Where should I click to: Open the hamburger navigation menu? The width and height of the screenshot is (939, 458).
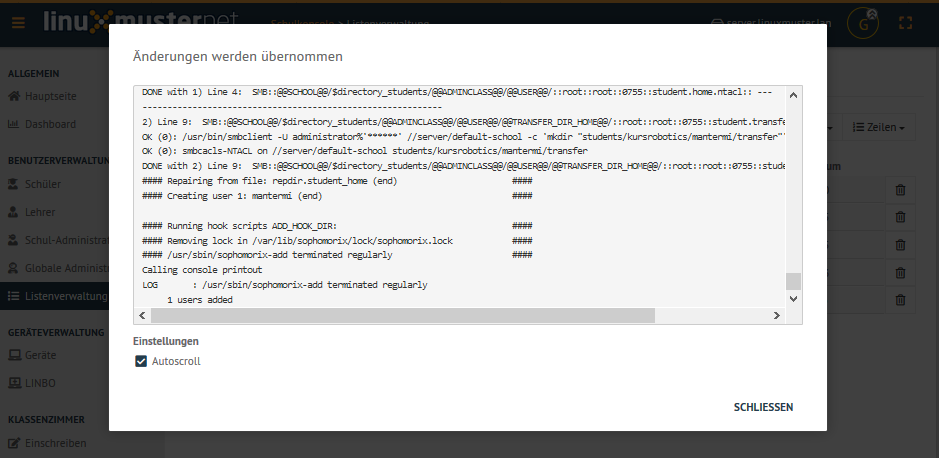(18, 23)
